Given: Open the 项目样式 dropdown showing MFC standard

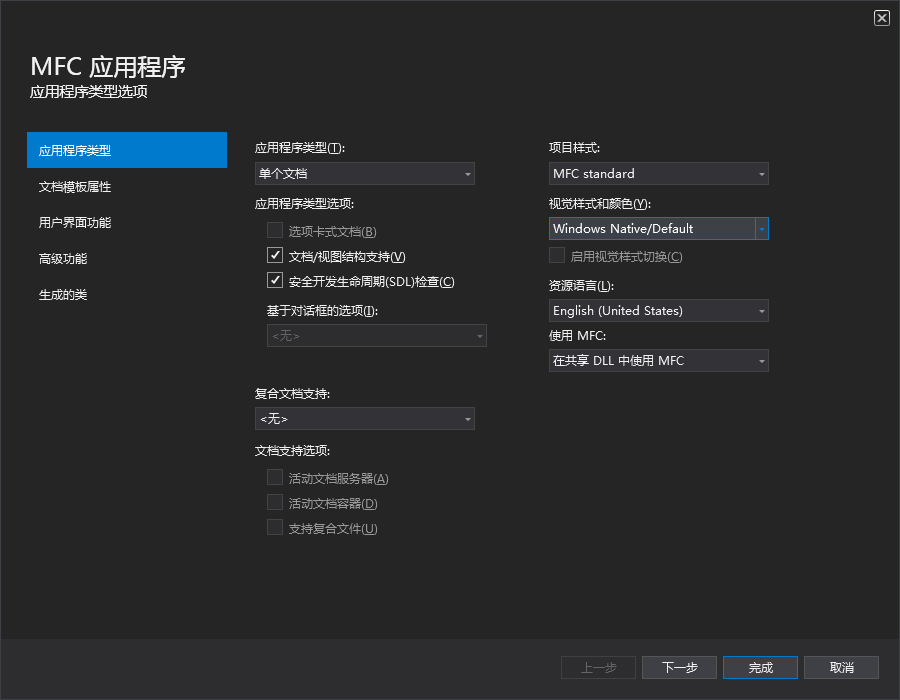Looking at the screenshot, I should tap(658, 173).
